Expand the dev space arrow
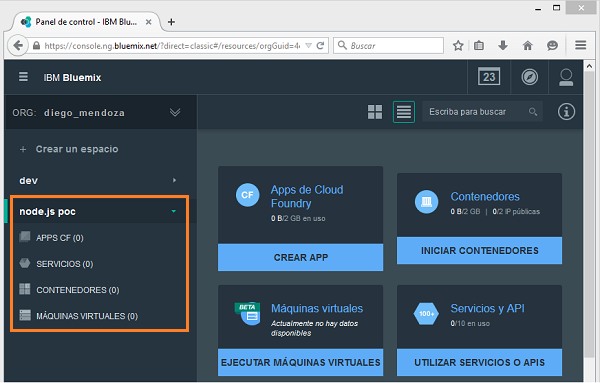 (x=174, y=180)
